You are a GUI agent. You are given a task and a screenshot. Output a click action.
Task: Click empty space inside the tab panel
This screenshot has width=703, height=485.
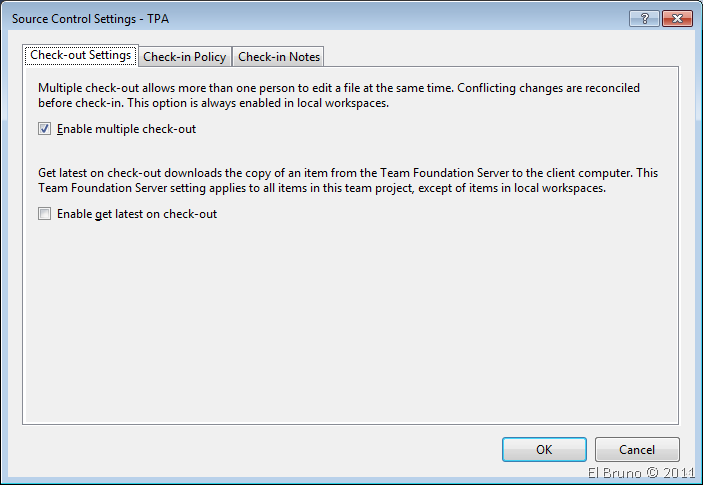click(x=350, y=320)
